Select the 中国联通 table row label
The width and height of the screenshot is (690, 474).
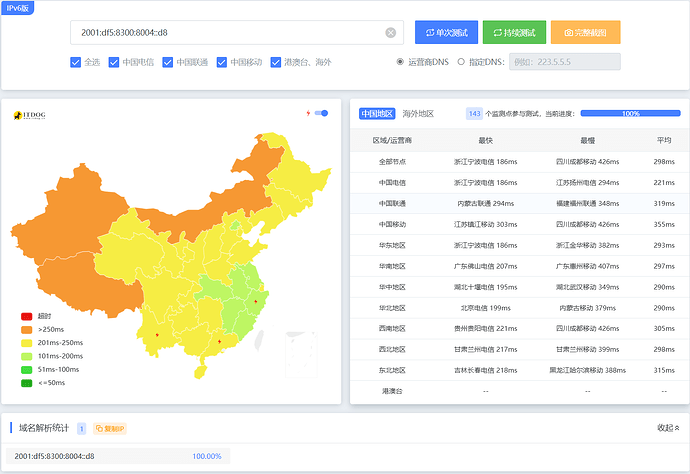tap(392, 203)
